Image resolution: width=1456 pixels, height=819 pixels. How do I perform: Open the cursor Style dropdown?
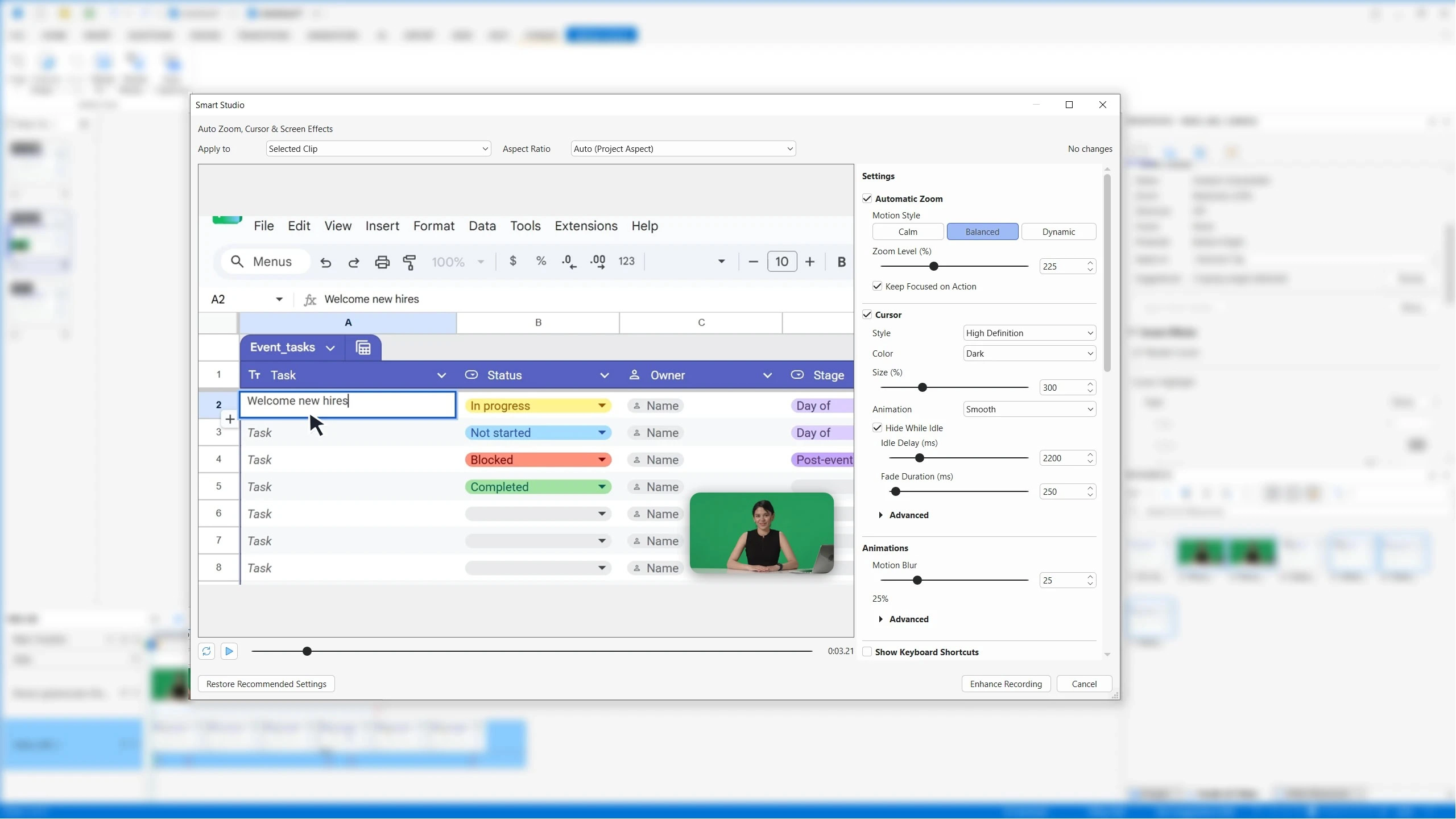1029,333
